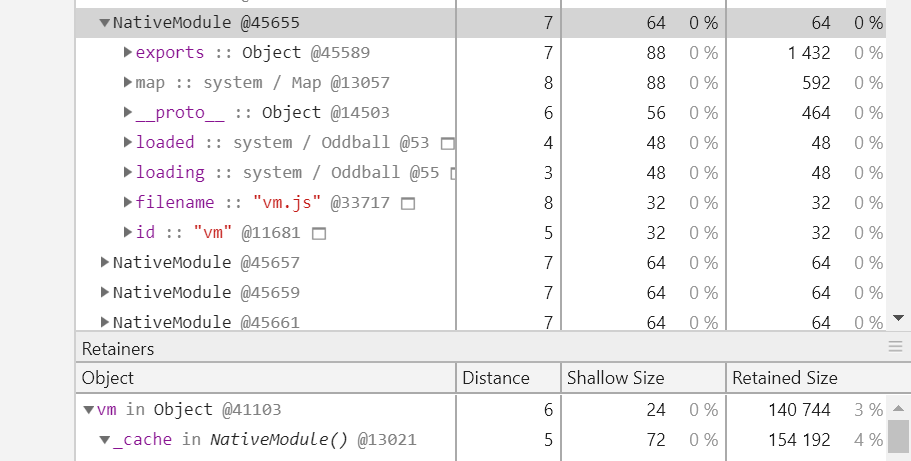Viewport: 911px width, 461px height.
Task: Open the Retainers panel hamburger menu icon
Action: [895, 348]
